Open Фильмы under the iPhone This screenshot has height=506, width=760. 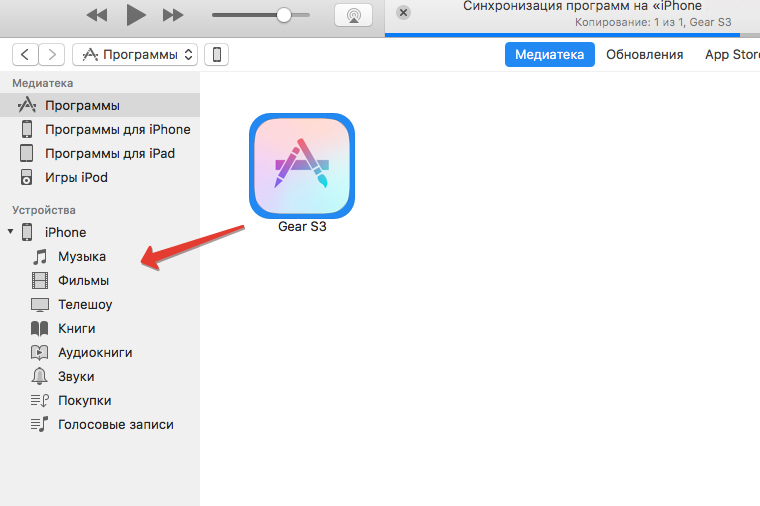[100, 280]
